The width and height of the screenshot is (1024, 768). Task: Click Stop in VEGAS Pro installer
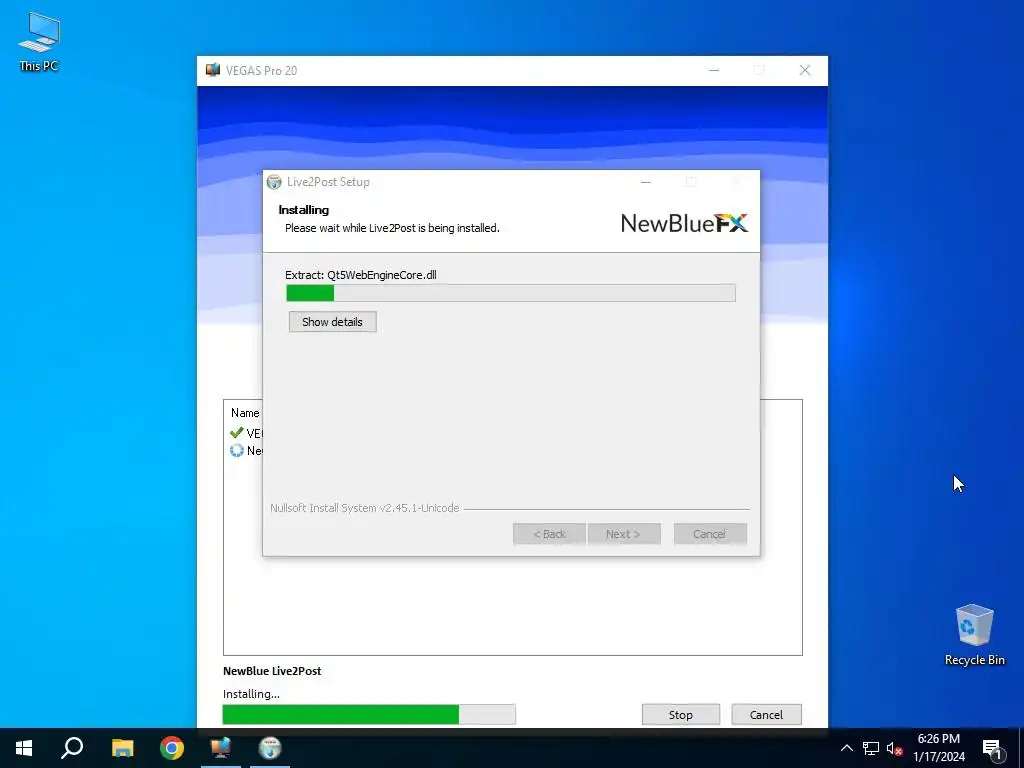pos(680,715)
